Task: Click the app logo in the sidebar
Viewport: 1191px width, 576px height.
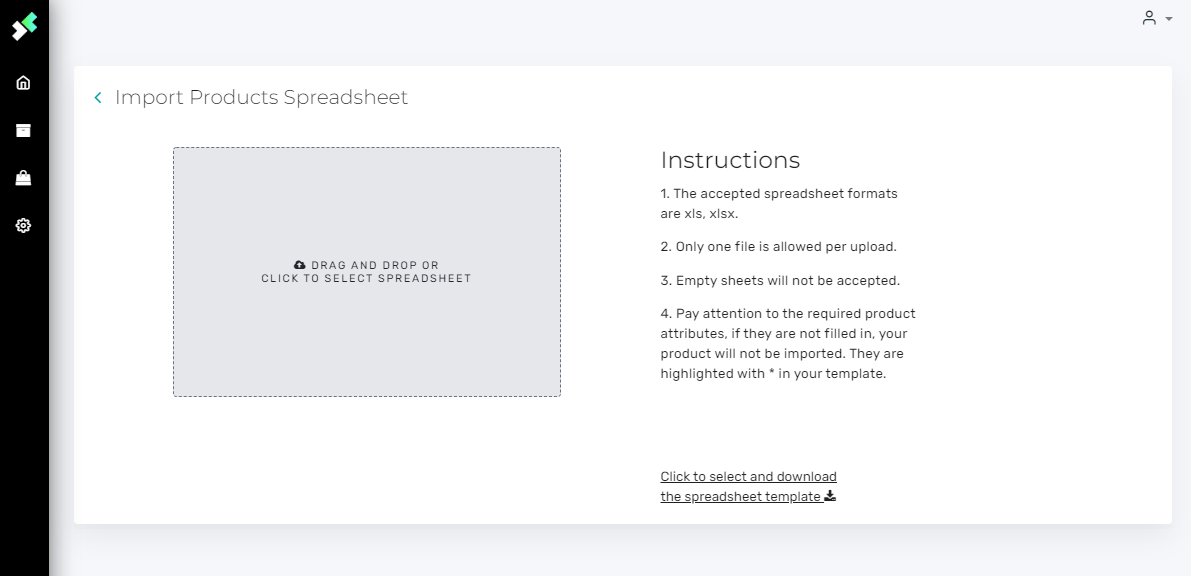Action: (24, 26)
